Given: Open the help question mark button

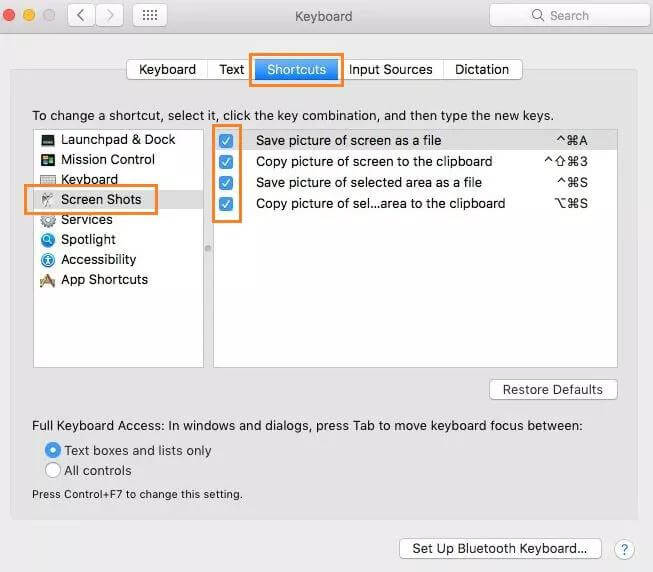Looking at the screenshot, I should click(624, 549).
